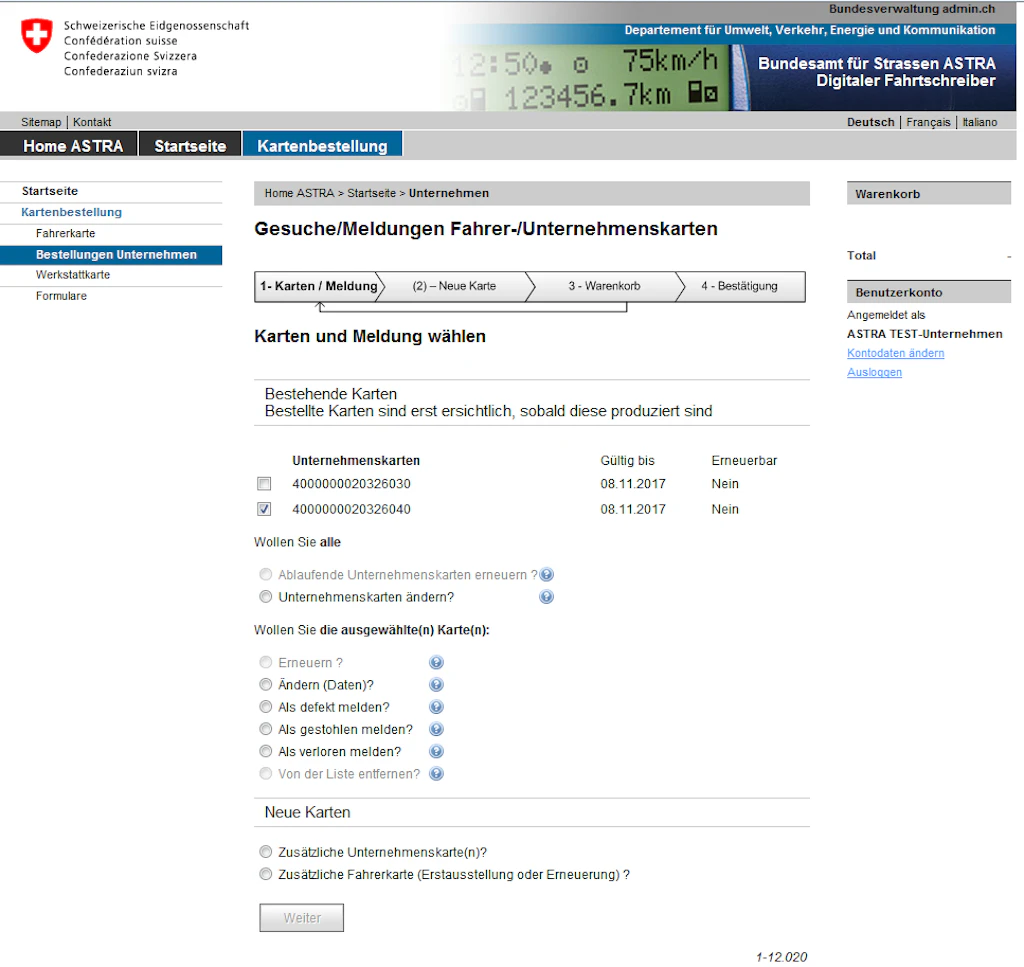
Task: Click help icon next to 'Ändern (Daten)?'
Action: click(x=436, y=685)
